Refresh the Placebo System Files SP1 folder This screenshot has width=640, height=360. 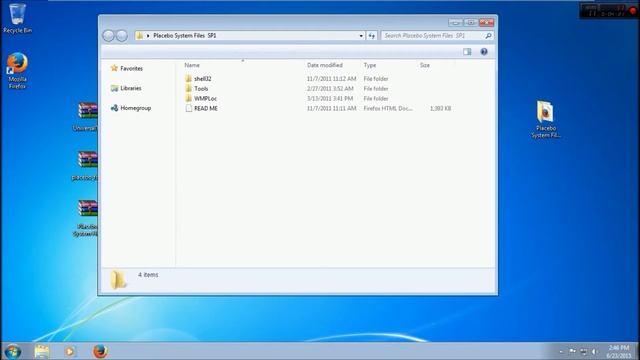371,36
